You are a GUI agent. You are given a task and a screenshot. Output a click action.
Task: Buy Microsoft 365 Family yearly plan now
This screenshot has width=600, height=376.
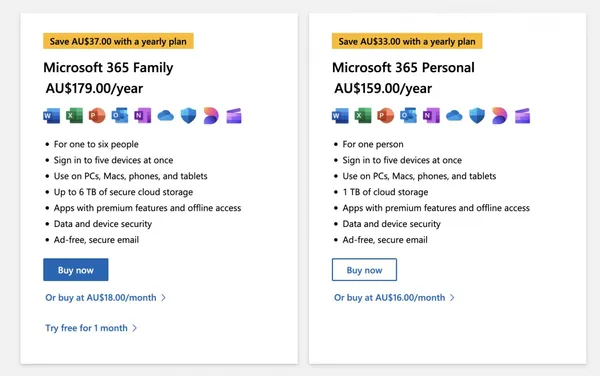pyautogui.click(x=76, y=270)
